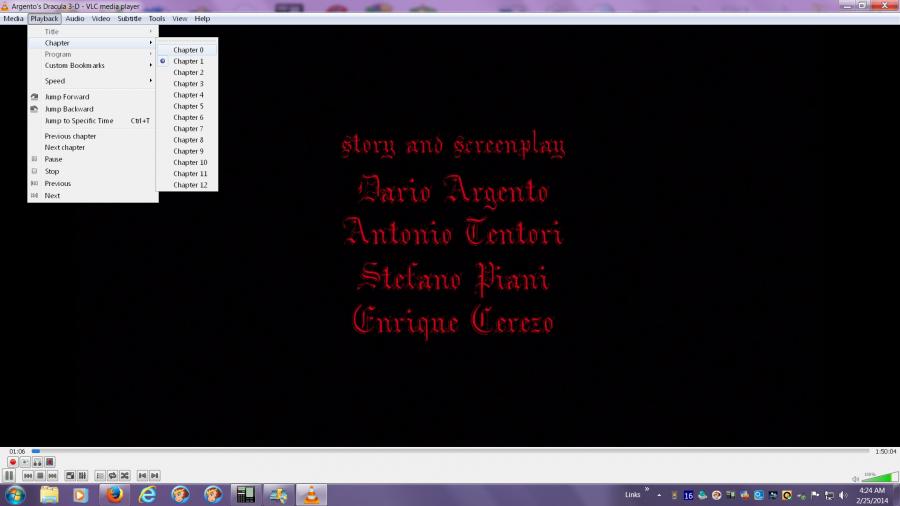Click Stop in the Playback menu

click(x=92, y=172)
